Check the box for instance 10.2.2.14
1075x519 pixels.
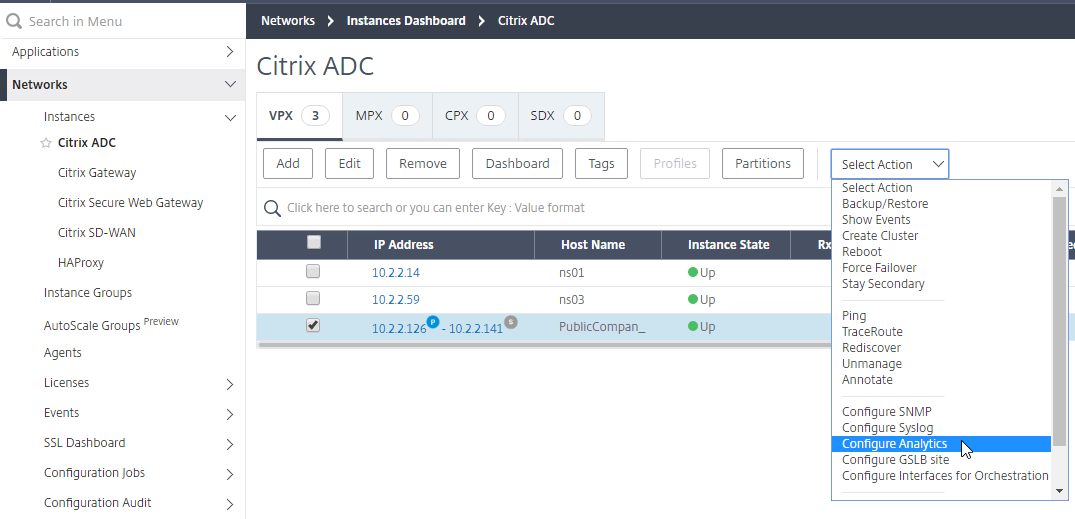313,271
